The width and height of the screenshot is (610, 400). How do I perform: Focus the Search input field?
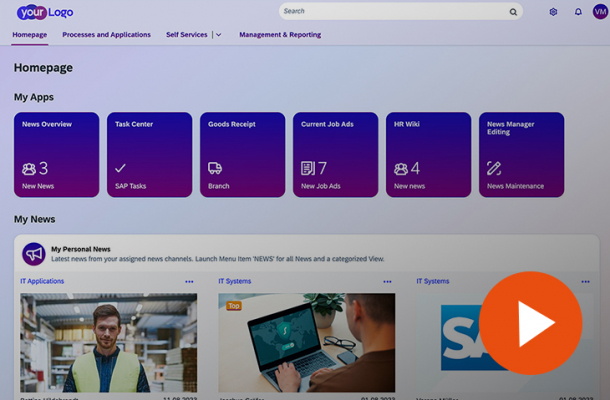(390, 12)
